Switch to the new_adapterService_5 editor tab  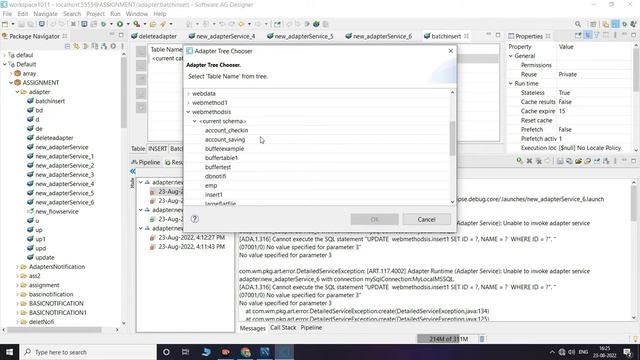pos(300,36)
